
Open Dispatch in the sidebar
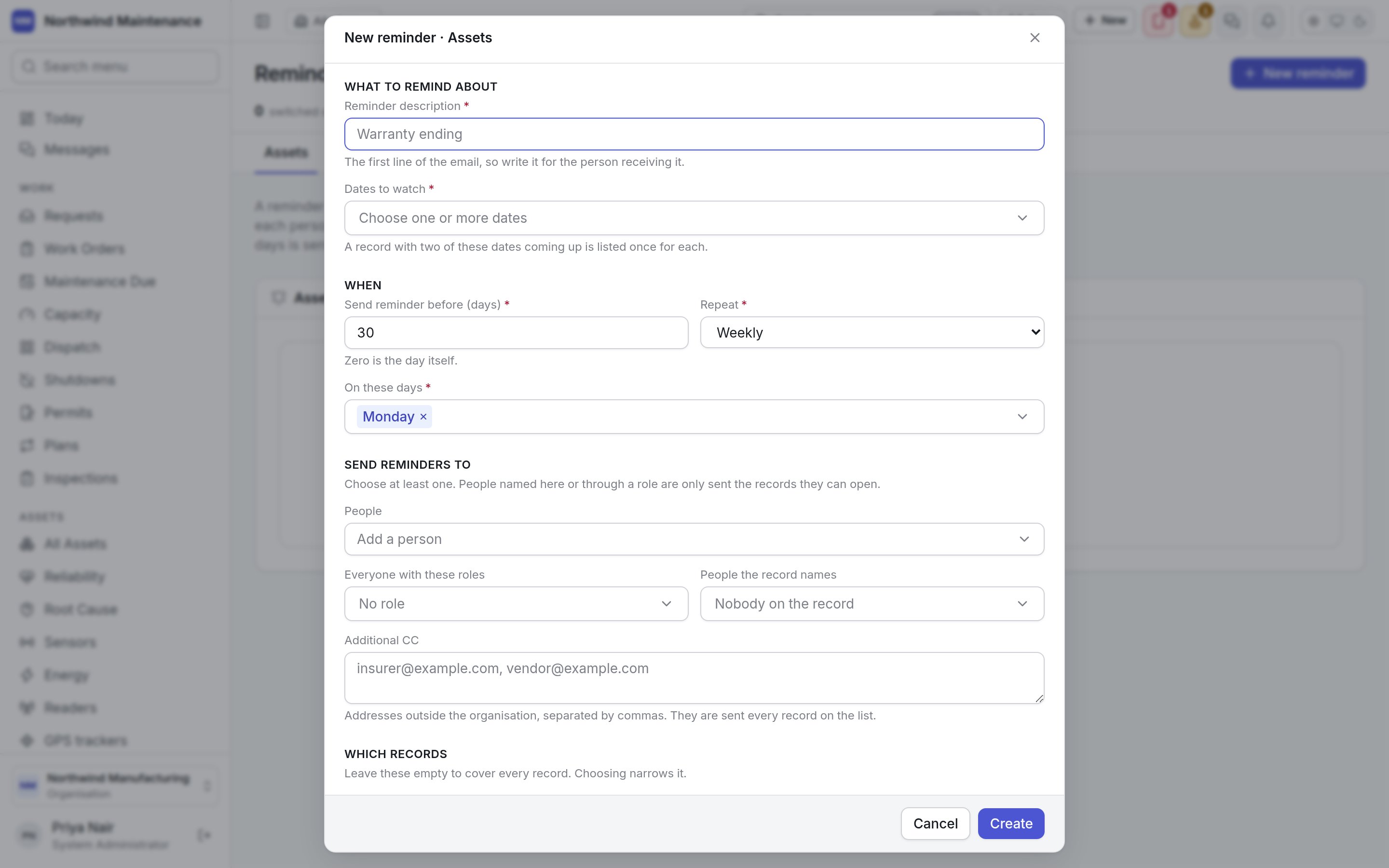pyautogui.click(x=115, y=347)
